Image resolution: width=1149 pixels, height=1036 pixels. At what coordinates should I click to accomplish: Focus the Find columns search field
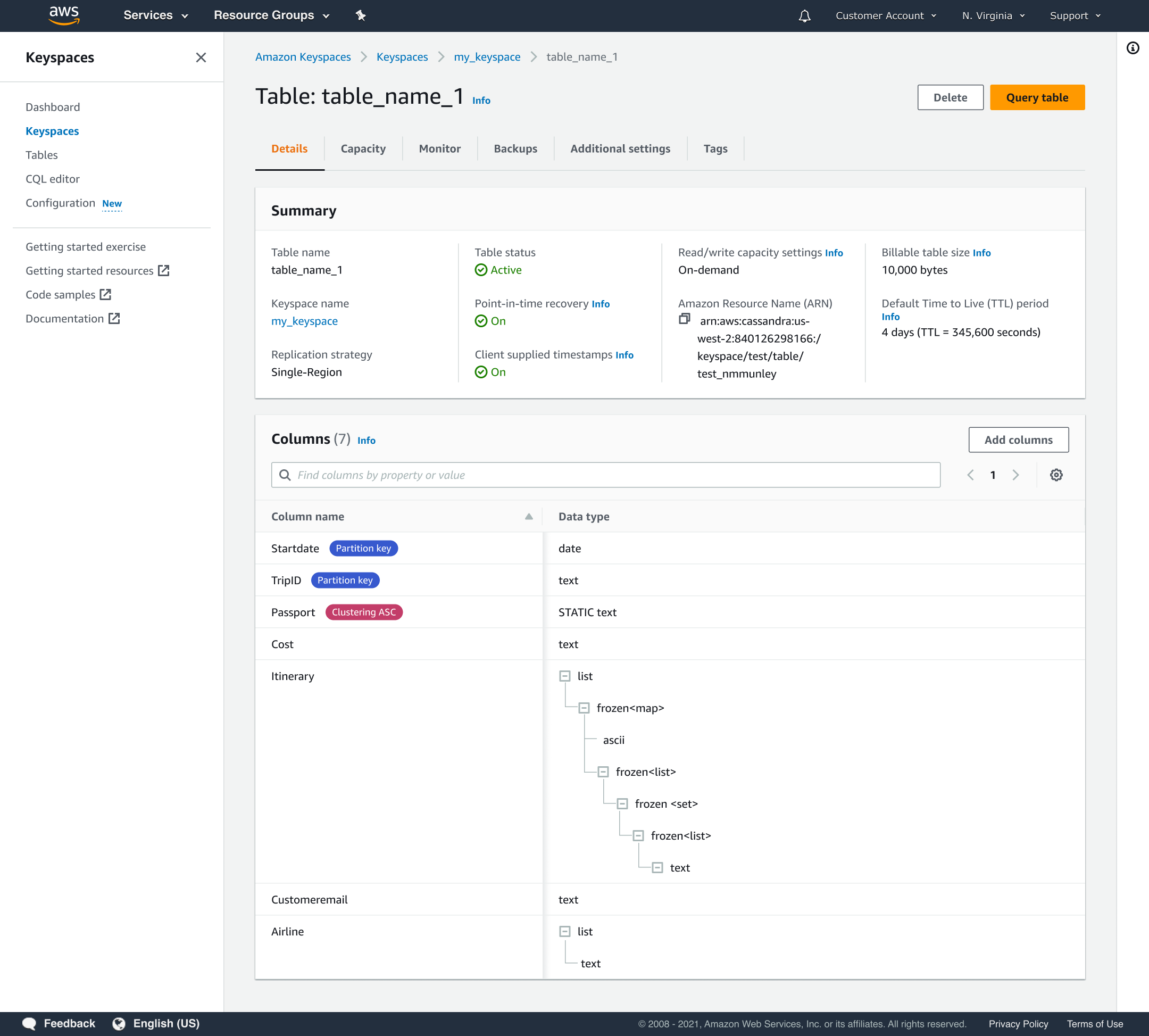click(605, 475)
